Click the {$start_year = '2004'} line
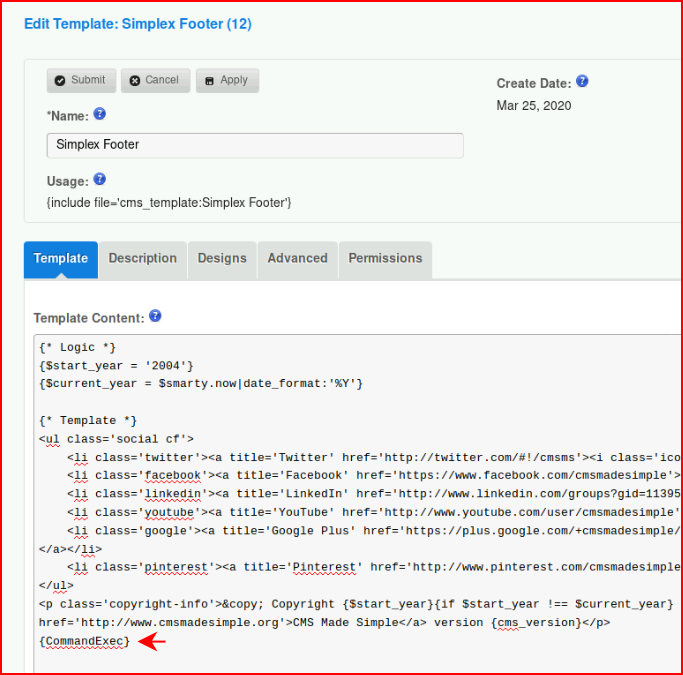Viewport: 683px width, 675px height. pyautogui.click(x=116, y=365)
